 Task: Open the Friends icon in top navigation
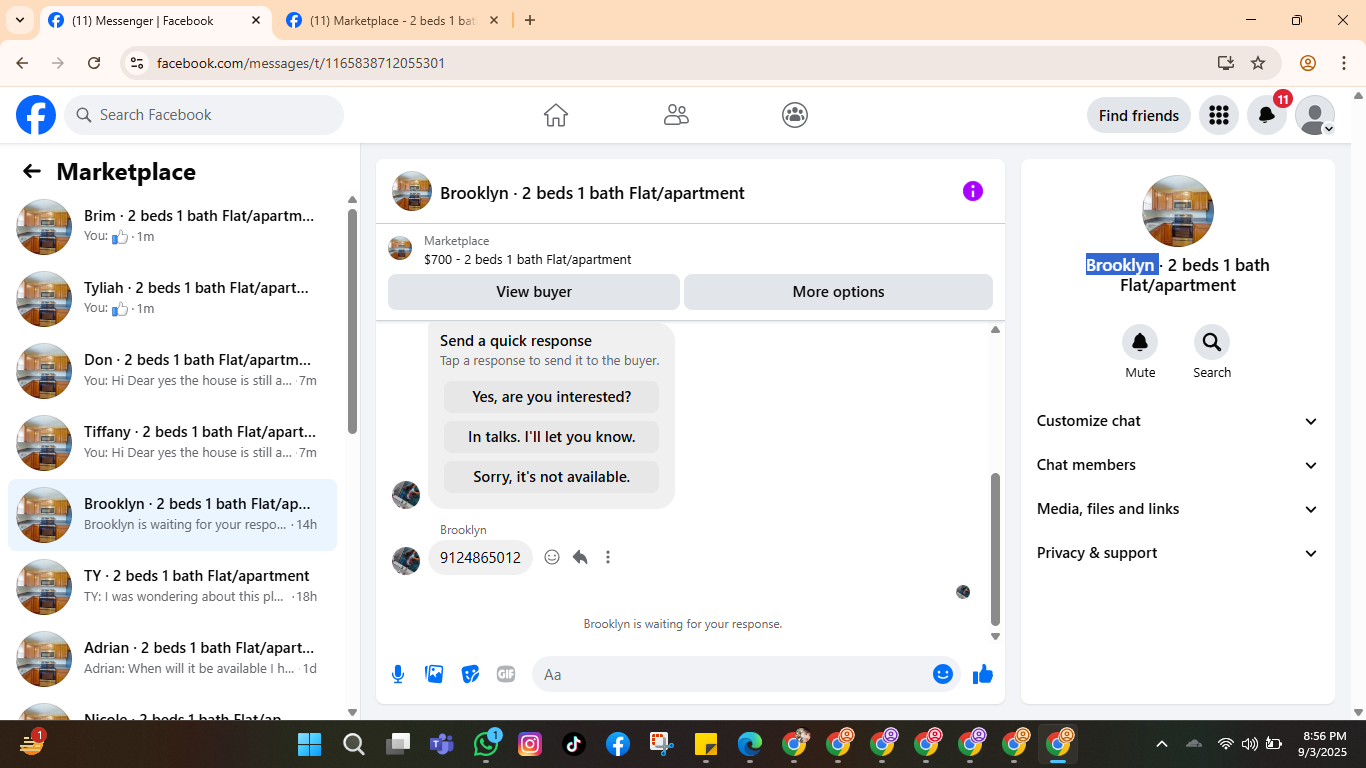676,115
